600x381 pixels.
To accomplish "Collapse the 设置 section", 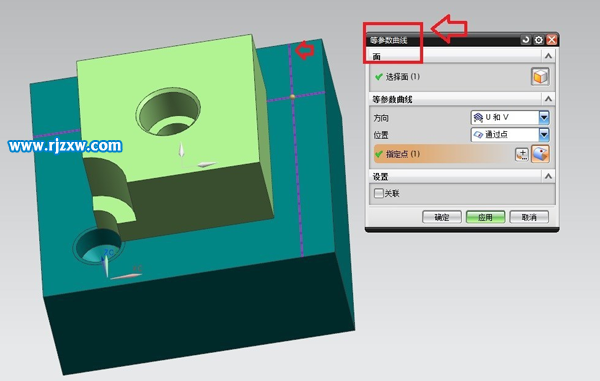I will coord(548,176).
